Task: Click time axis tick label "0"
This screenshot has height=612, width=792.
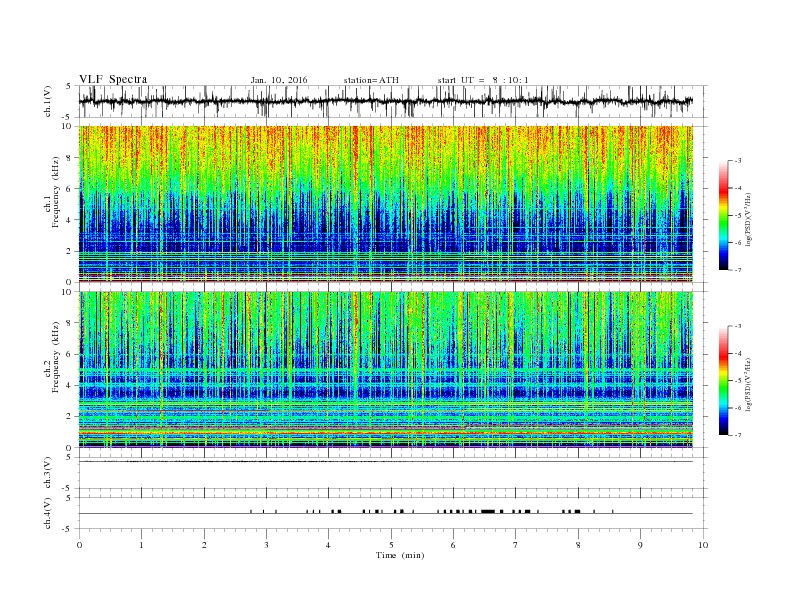Action: [x=79, y=545]
